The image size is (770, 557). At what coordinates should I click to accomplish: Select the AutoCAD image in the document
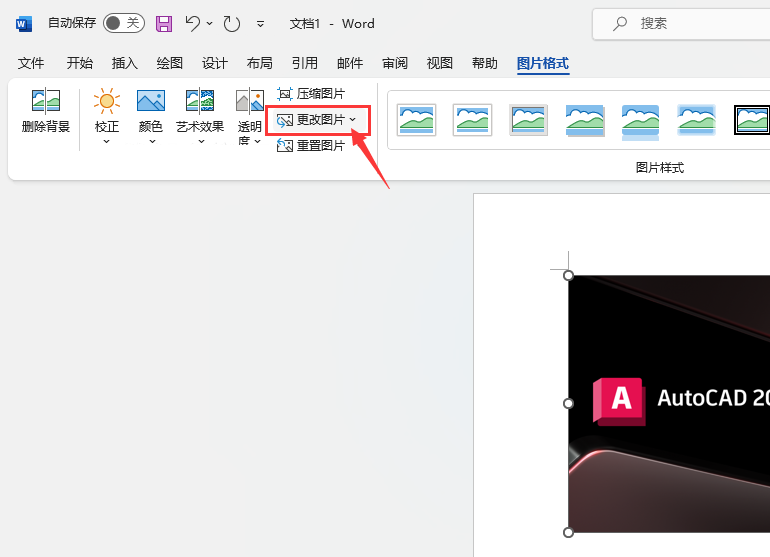tap(669, 404)
